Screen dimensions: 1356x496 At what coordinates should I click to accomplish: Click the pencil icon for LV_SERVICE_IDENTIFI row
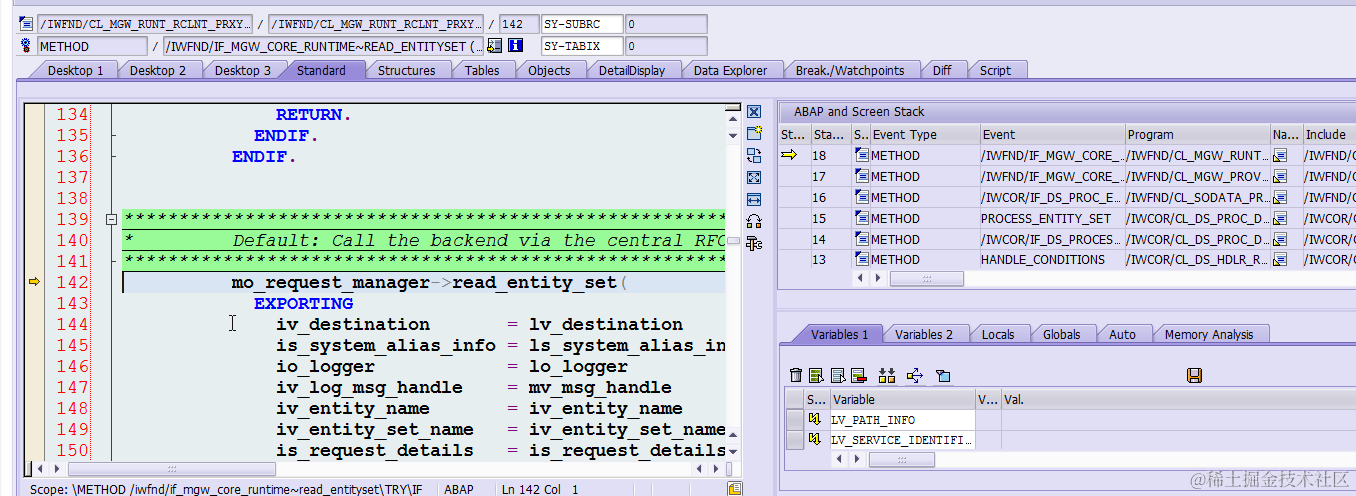[x=814, y=440]
